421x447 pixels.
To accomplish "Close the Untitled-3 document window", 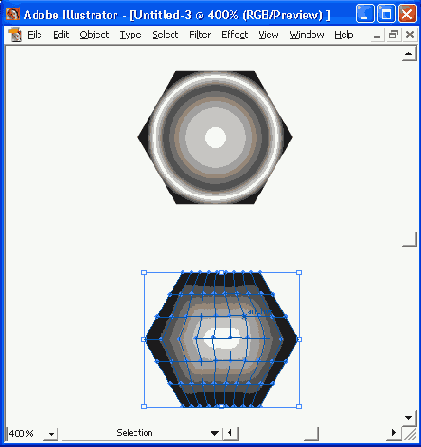I will point(410,35).
